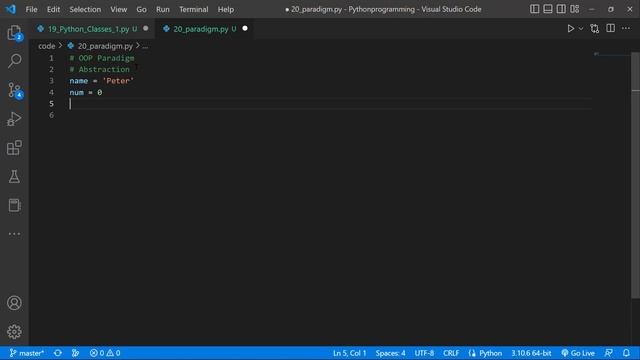The height and width of the screenshot is (360, 640).
Task: Open the Go menu
Action: click(141, 9)
